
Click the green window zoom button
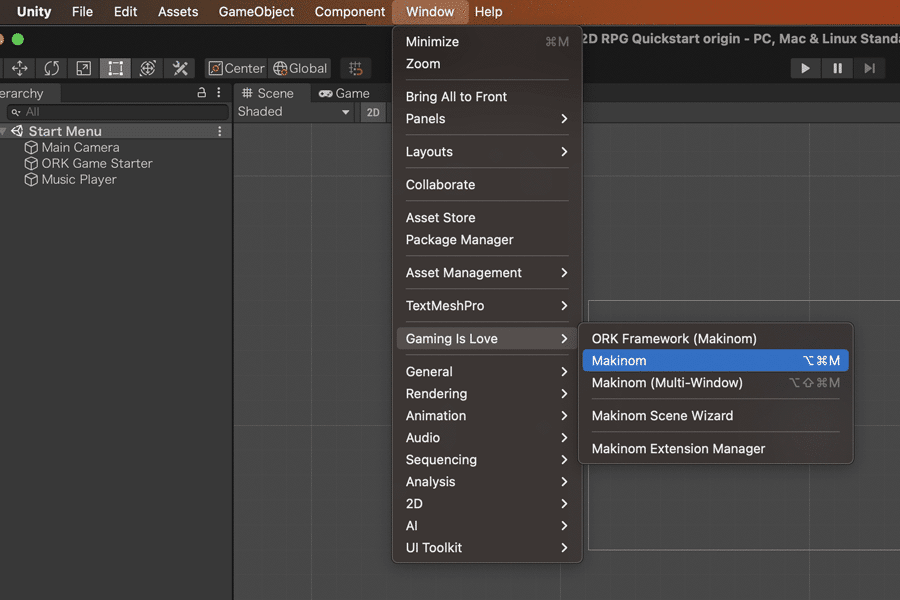(18, 39)
